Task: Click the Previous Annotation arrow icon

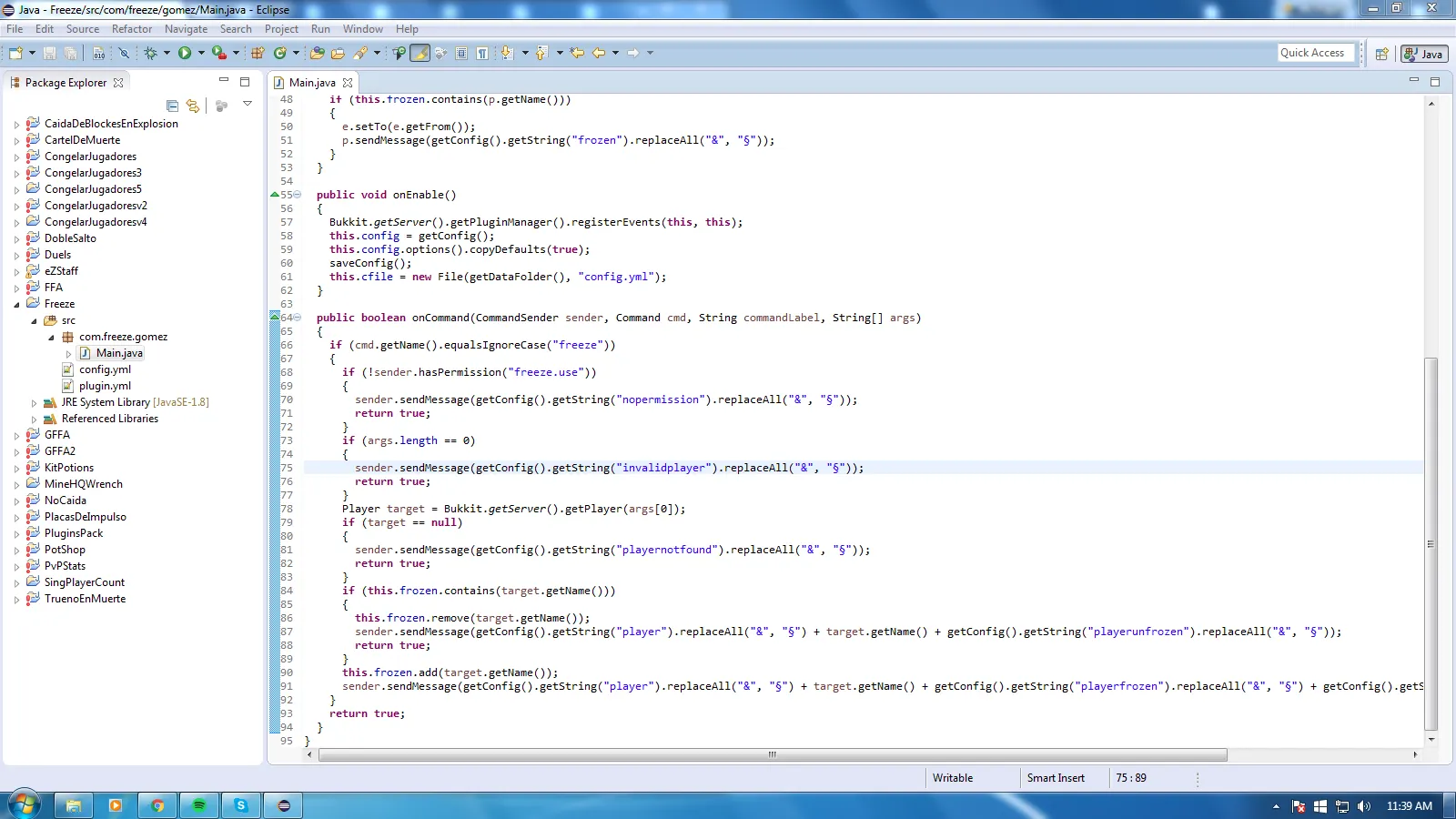Action: (541, 53)
